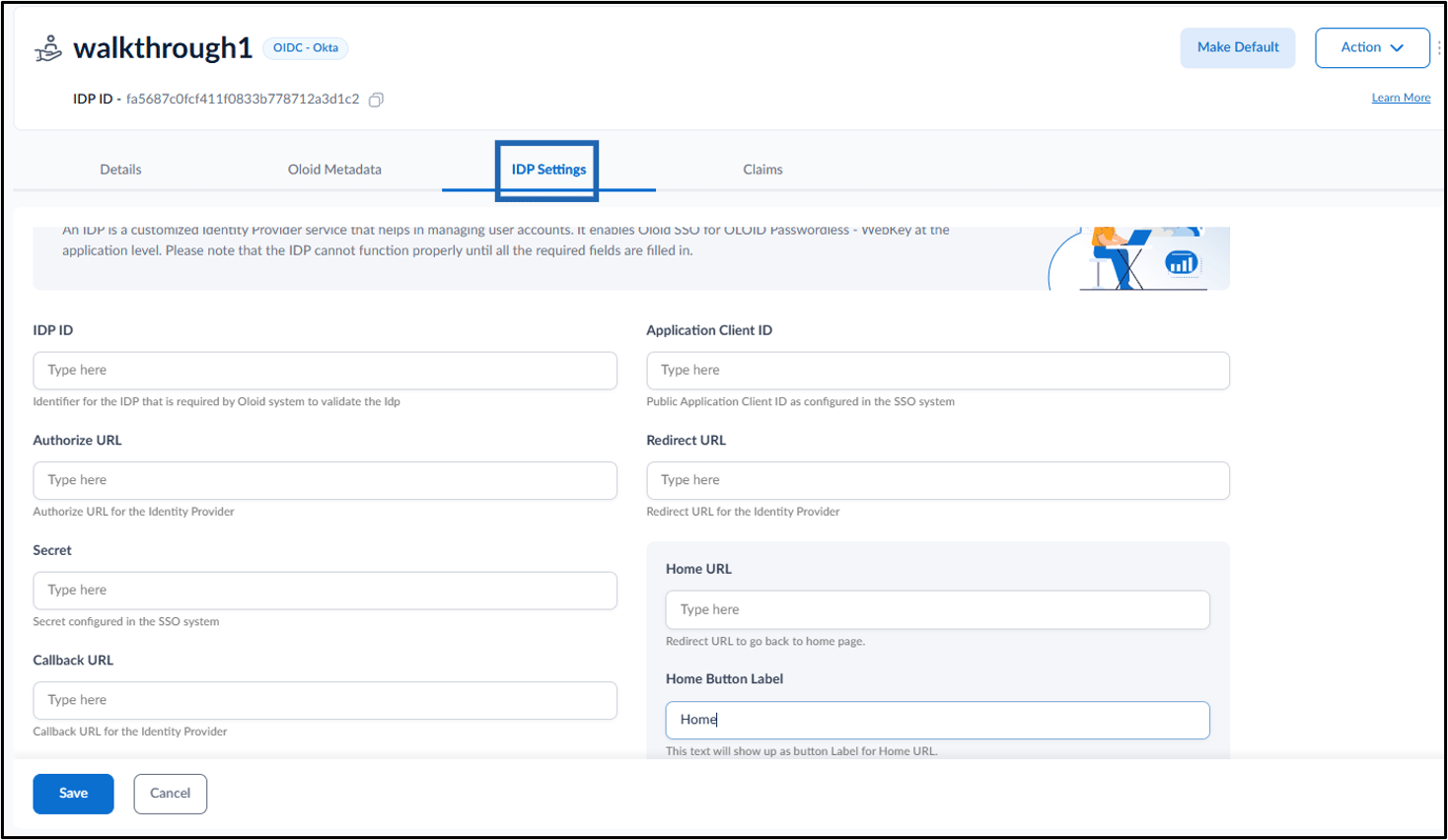Open the Action dropdown

pos(1372,47)
